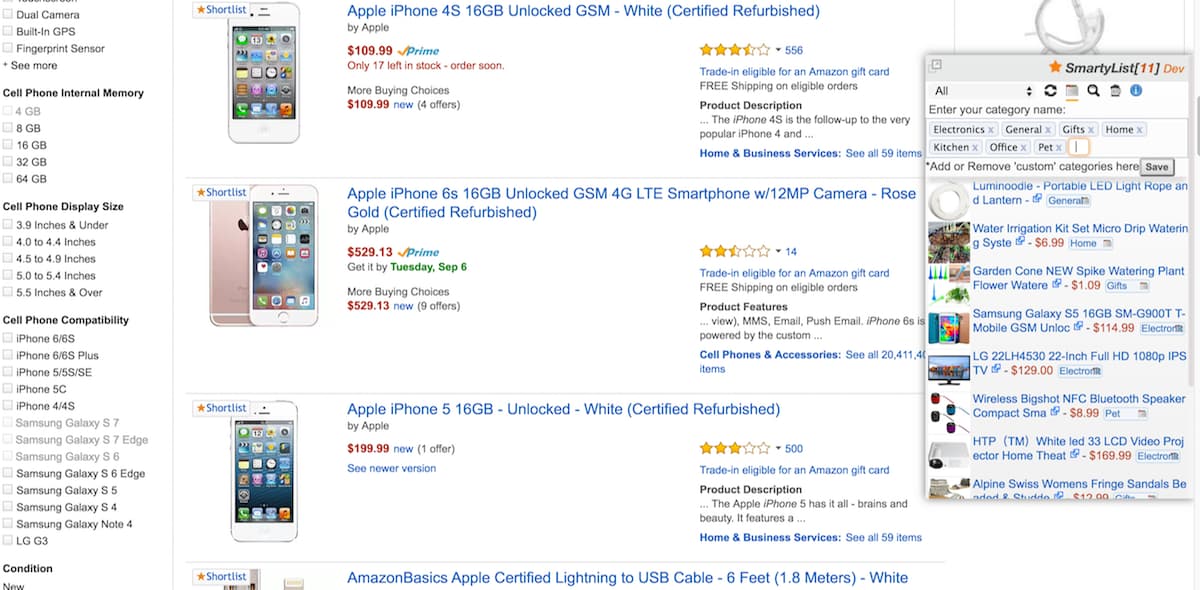
Task: Change category of LG 22LH4530 TV item
Action: 1080,371
